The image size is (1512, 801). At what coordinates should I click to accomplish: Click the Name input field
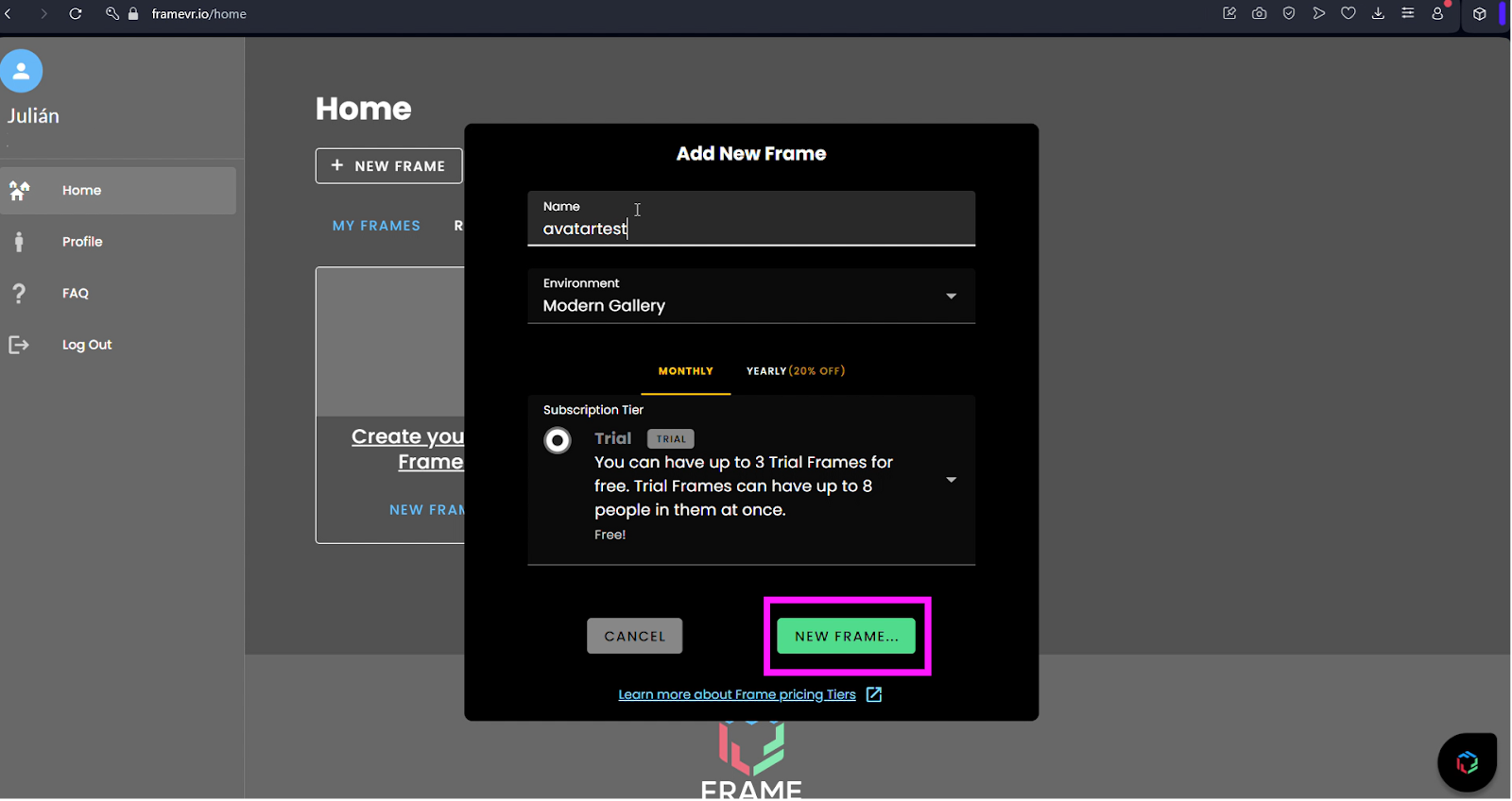tap(750, 228)
